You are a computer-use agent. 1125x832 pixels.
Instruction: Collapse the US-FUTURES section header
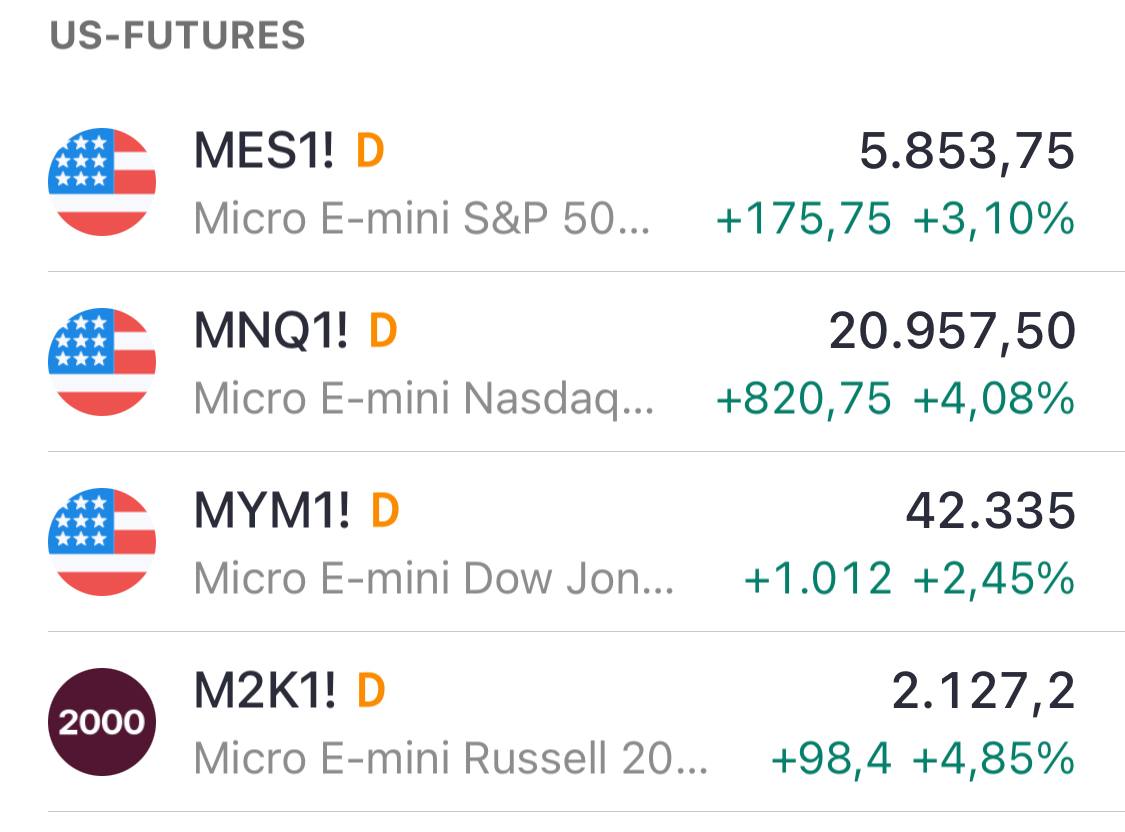point(177,36)
